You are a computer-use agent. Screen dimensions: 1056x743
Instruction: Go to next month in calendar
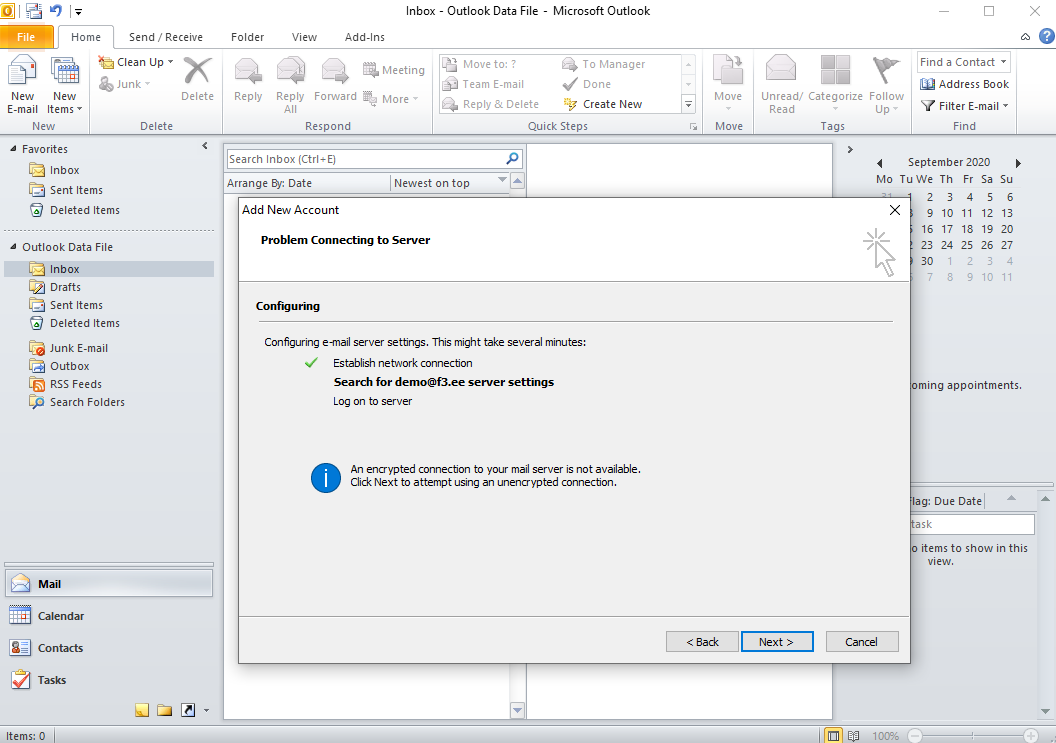point(1018,163)
